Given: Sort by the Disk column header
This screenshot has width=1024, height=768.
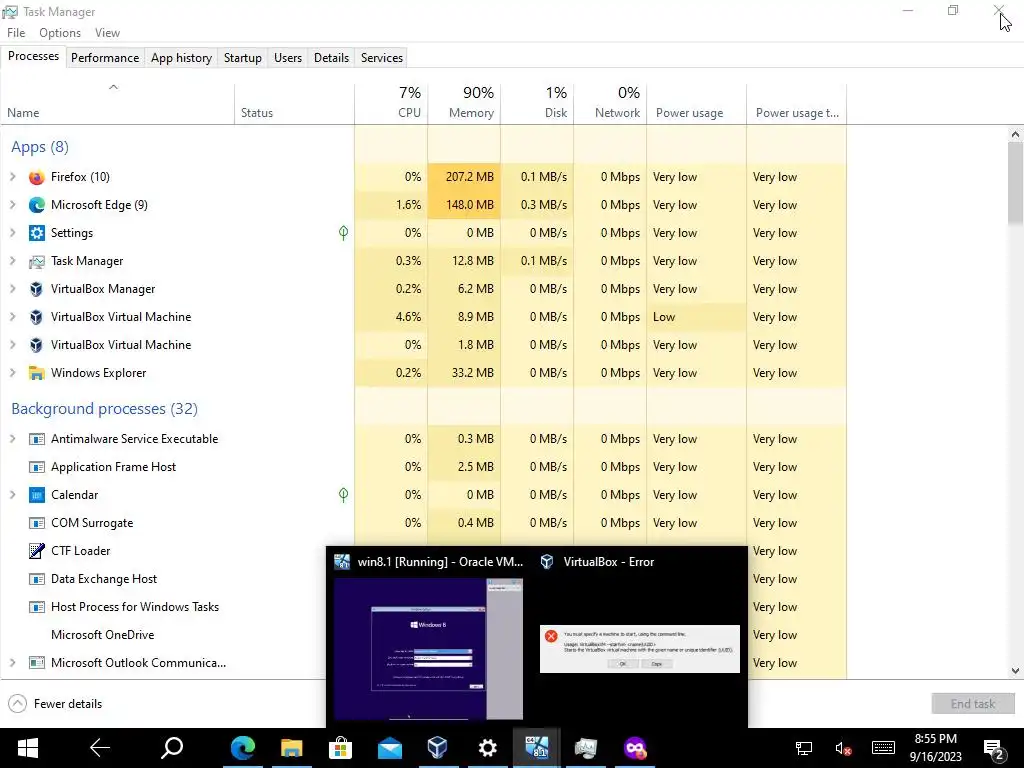Looking at the screenshot, I should pyautogui.click(x=537, y=103).
